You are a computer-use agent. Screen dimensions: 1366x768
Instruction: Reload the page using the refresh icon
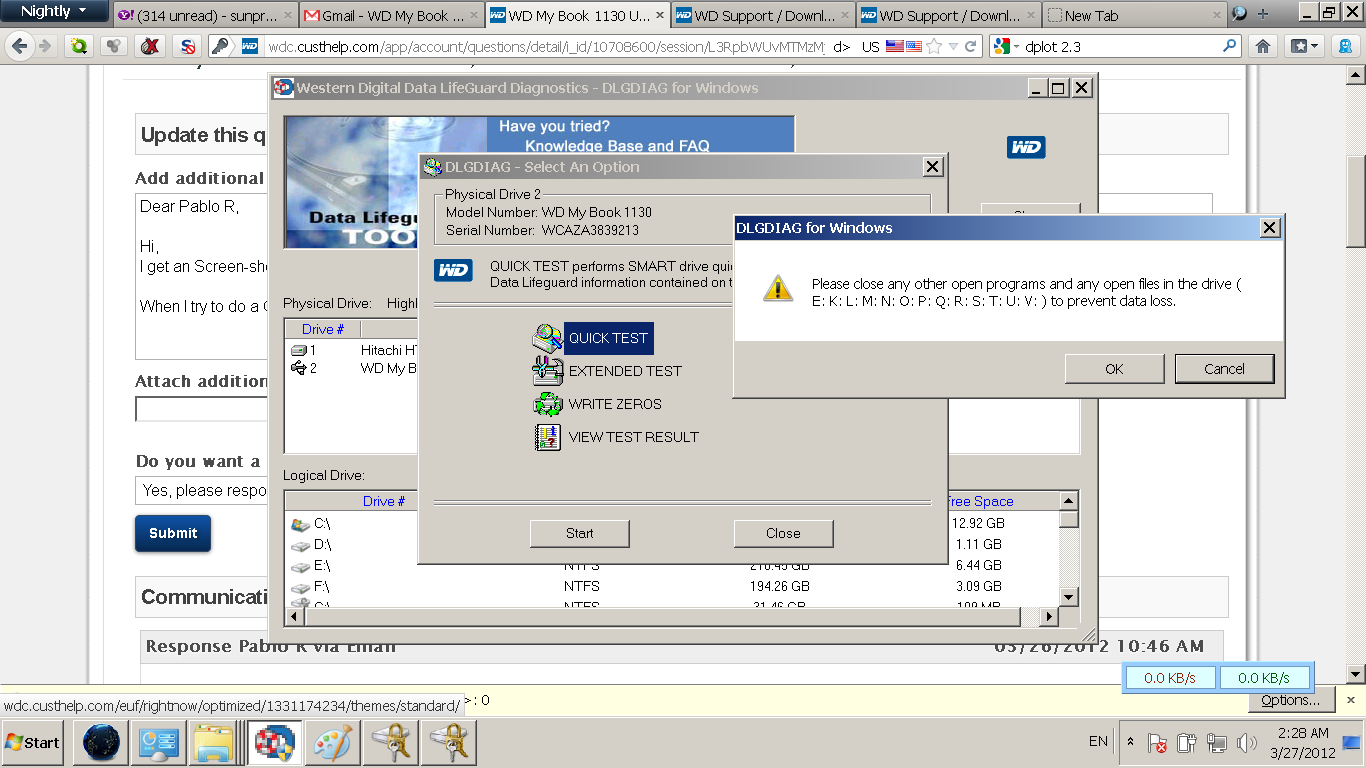point(970,46)
